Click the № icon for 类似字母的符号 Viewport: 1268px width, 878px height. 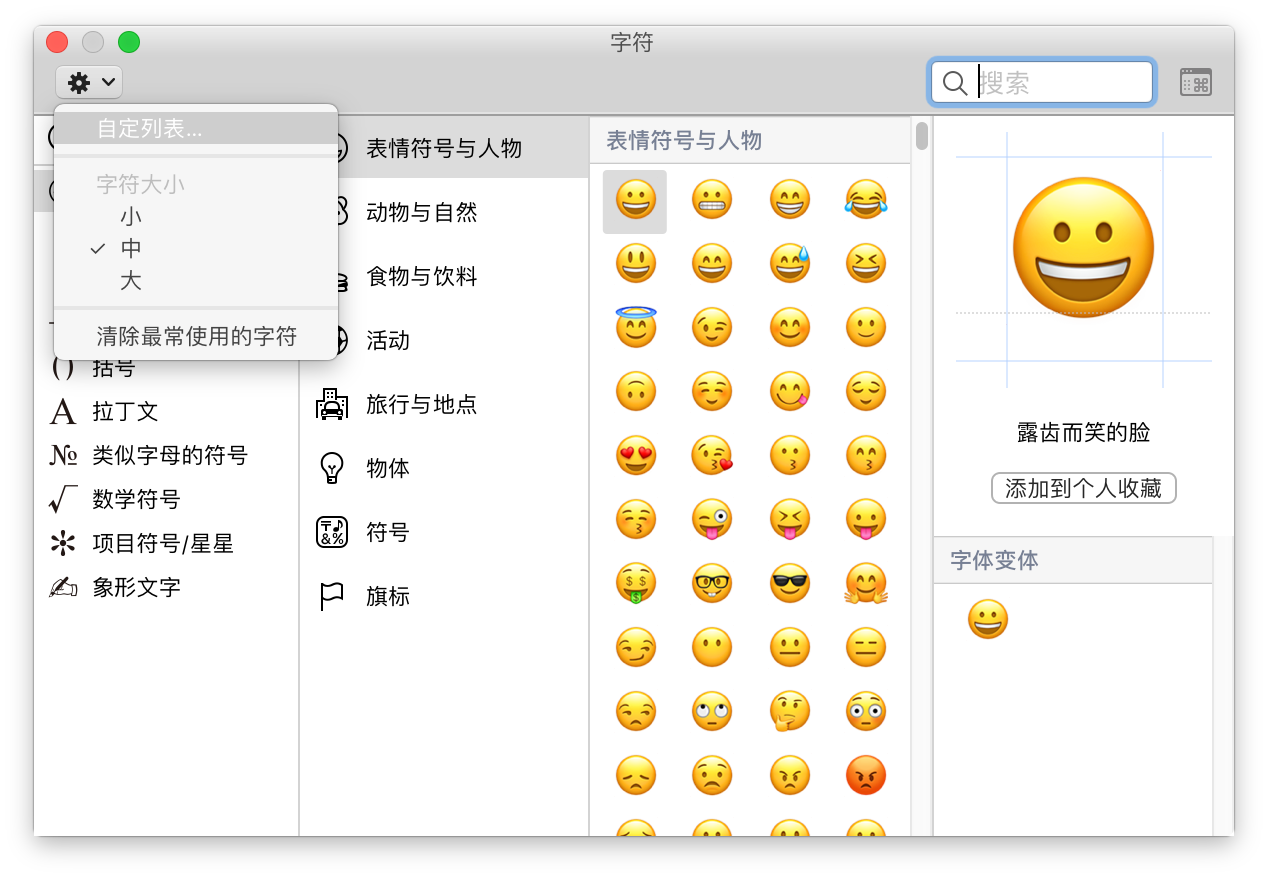(63, 455)
